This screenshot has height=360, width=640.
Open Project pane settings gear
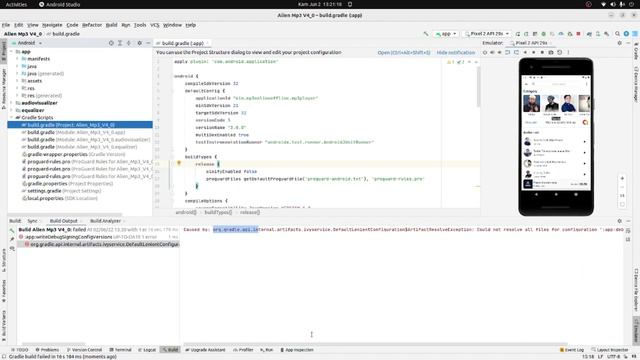pos(140,43)
